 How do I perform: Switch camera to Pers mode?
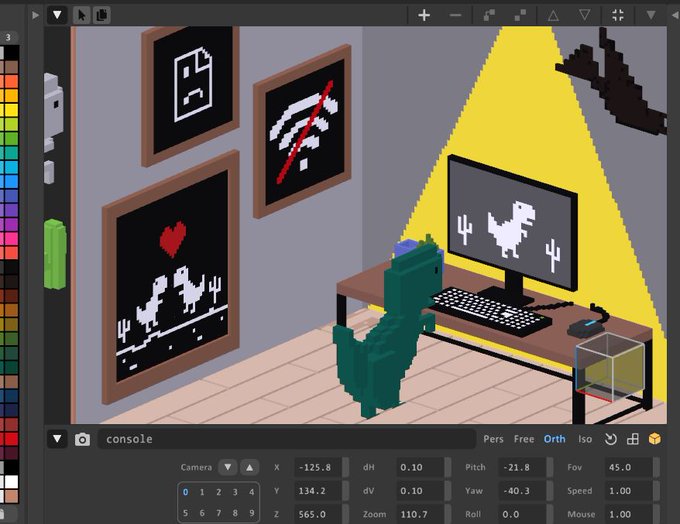point(493,439)
